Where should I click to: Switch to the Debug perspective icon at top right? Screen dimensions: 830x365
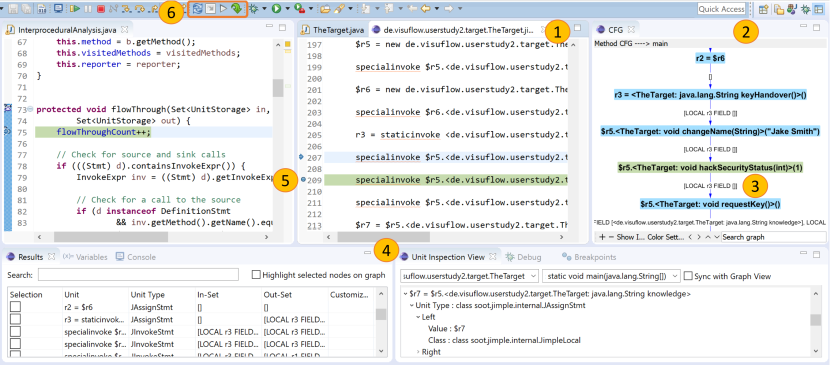click(x=806, y=9)
